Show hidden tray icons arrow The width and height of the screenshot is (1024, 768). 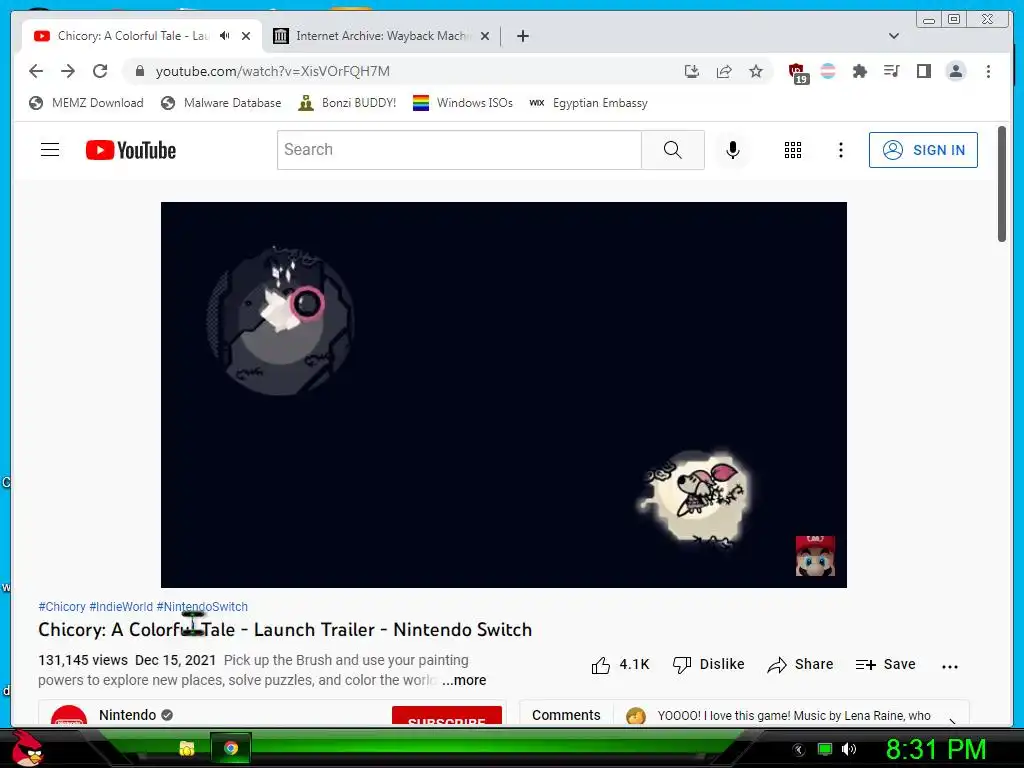coord(799,750)
